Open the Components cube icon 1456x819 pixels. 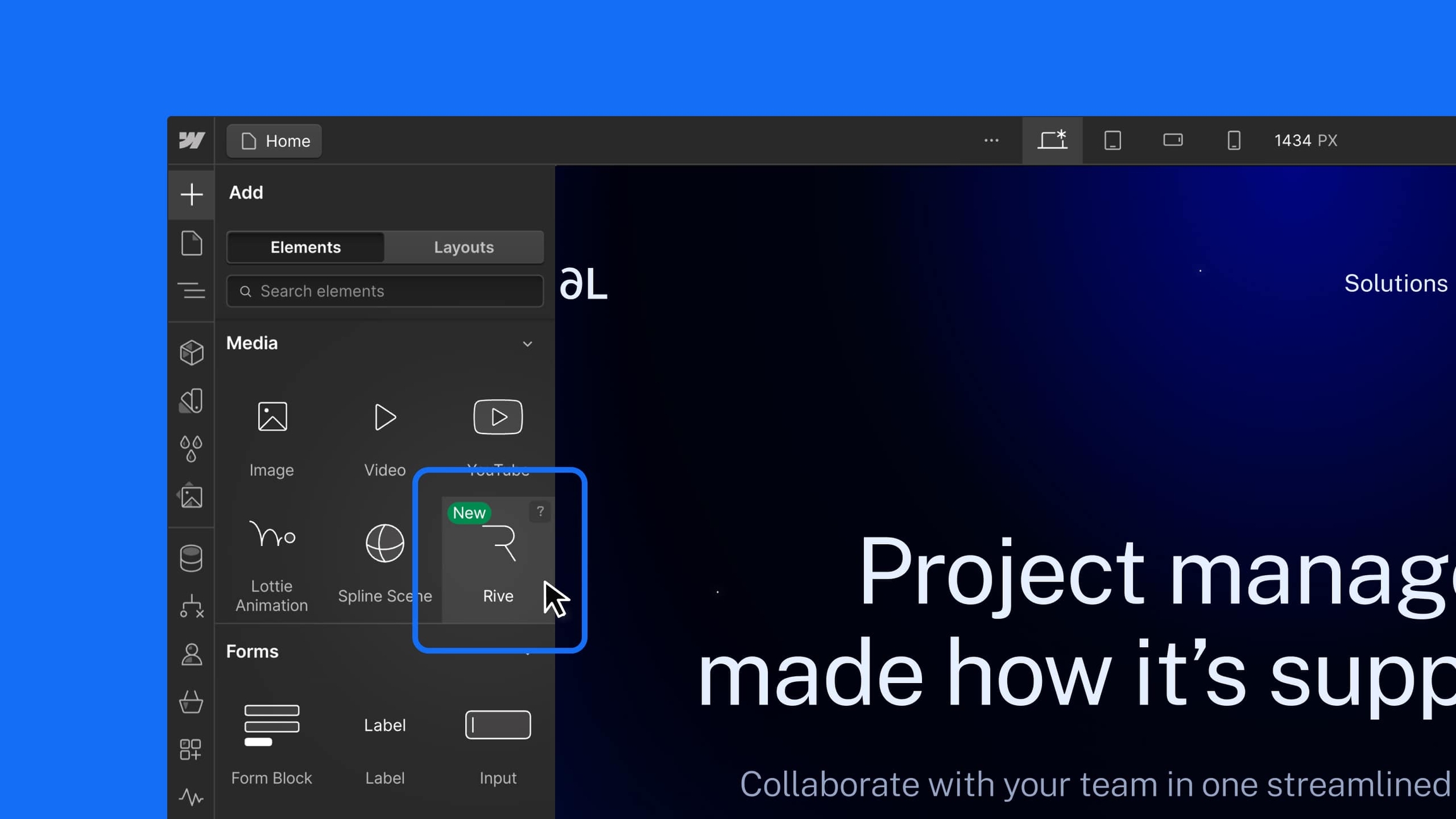coord(191,352)
